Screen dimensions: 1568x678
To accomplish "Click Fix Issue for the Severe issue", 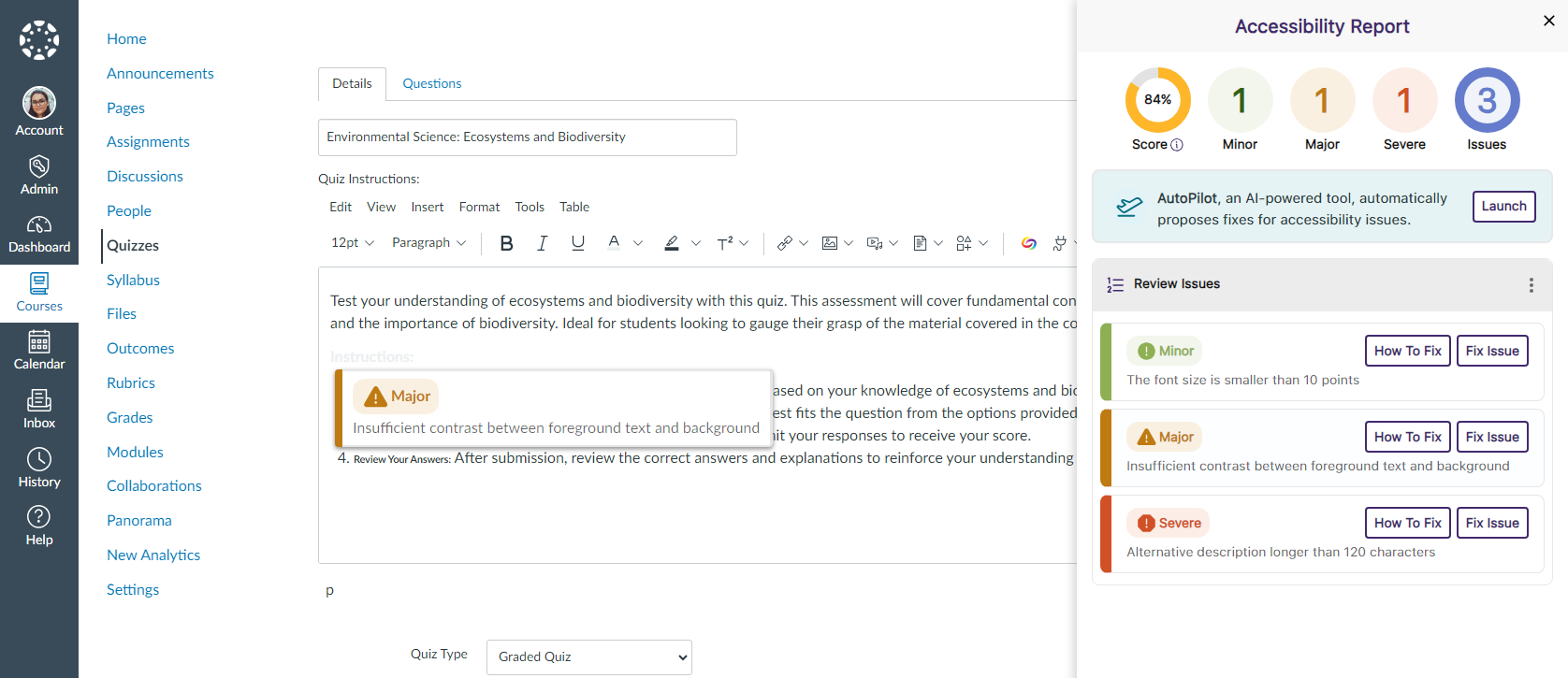I will click(x=1492, y=523).
